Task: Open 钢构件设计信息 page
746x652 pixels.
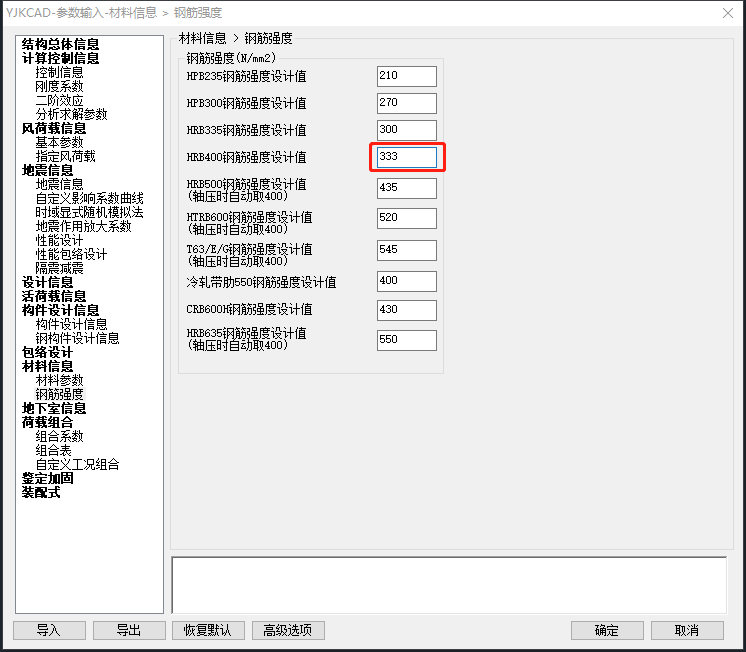Action: click(78, 338)
